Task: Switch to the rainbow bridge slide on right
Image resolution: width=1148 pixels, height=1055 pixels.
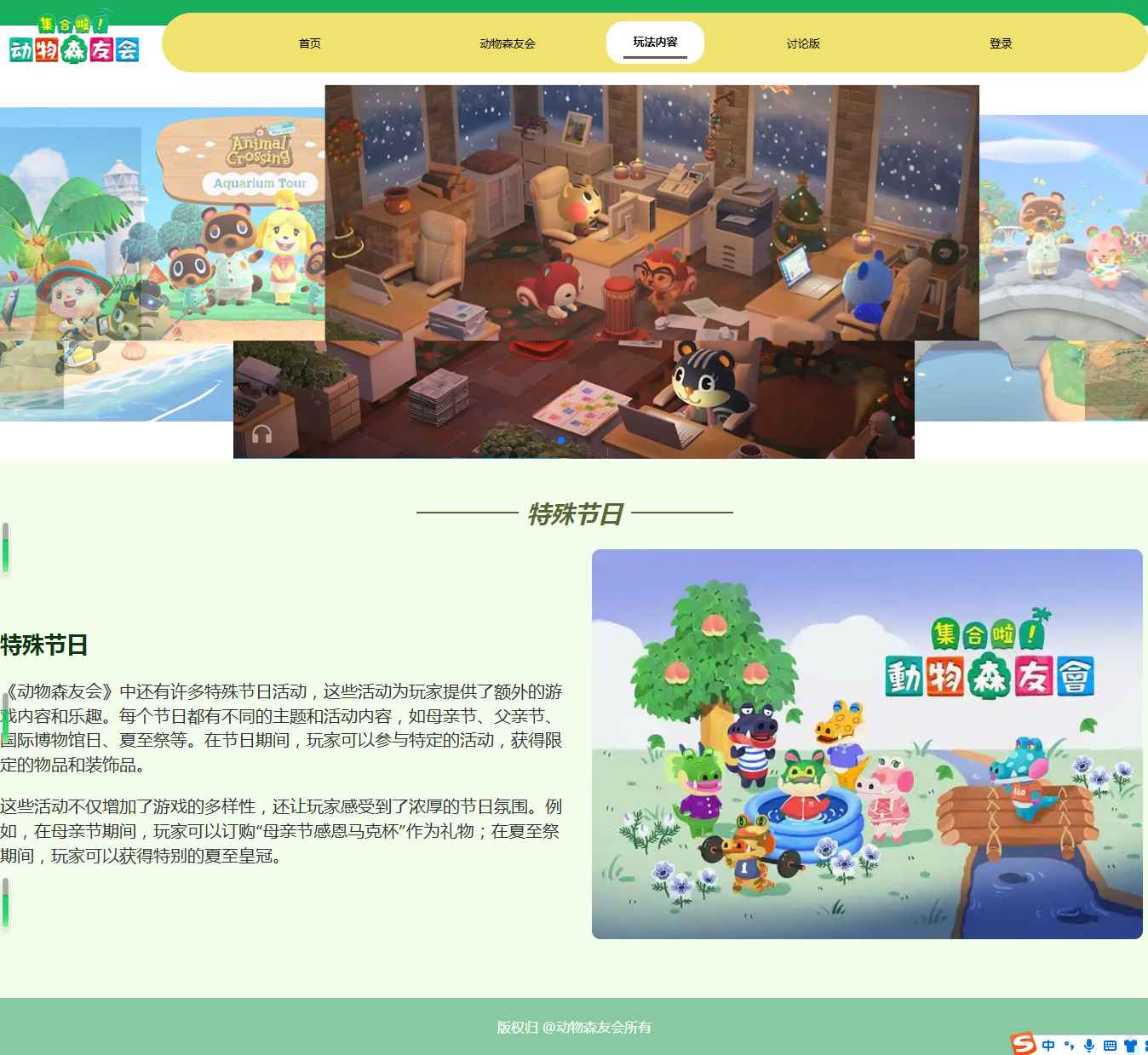Action: [1065, 255]
